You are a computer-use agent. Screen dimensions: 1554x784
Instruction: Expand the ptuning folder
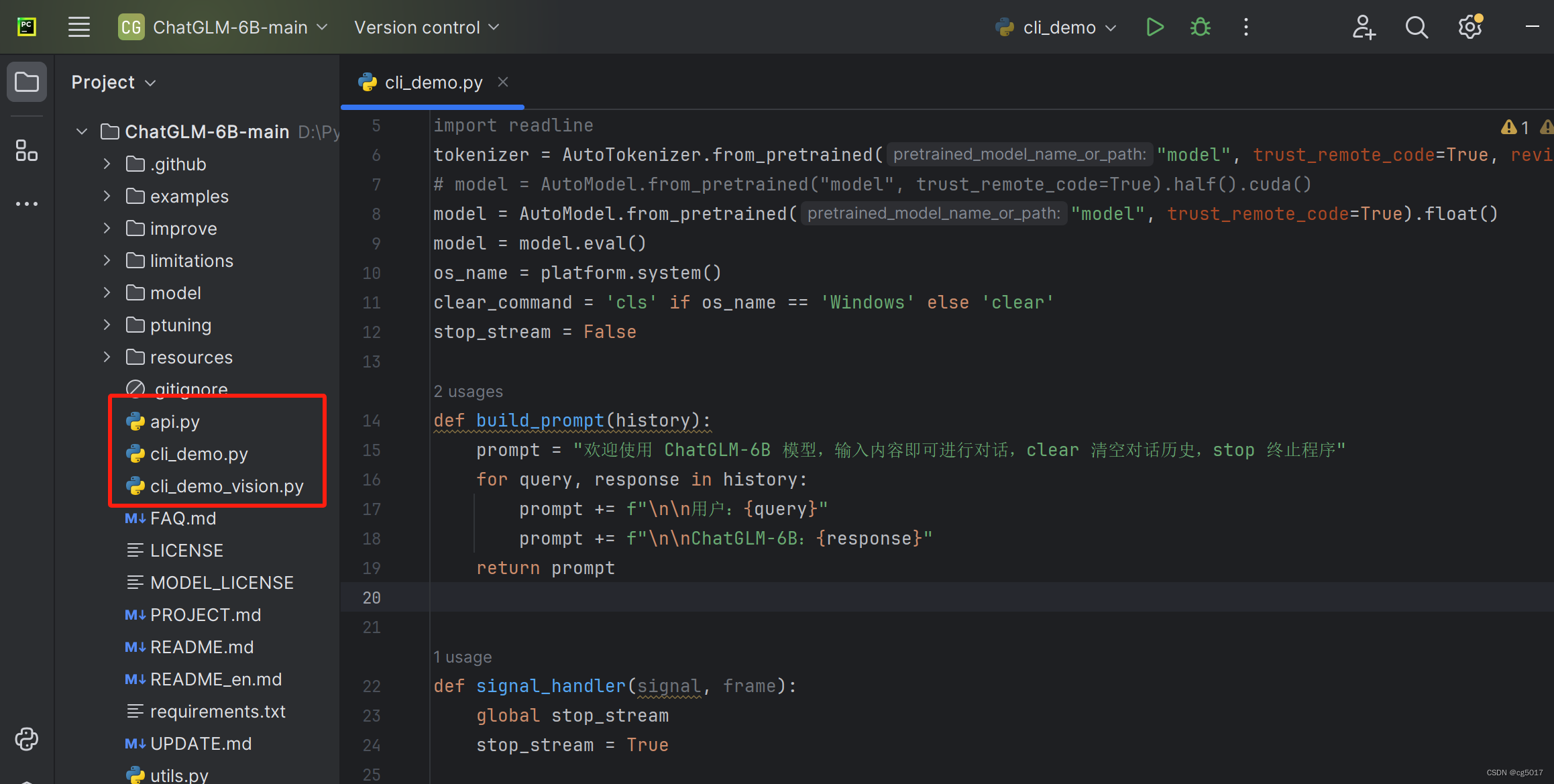pyautogui.click(x=107, y=325)
